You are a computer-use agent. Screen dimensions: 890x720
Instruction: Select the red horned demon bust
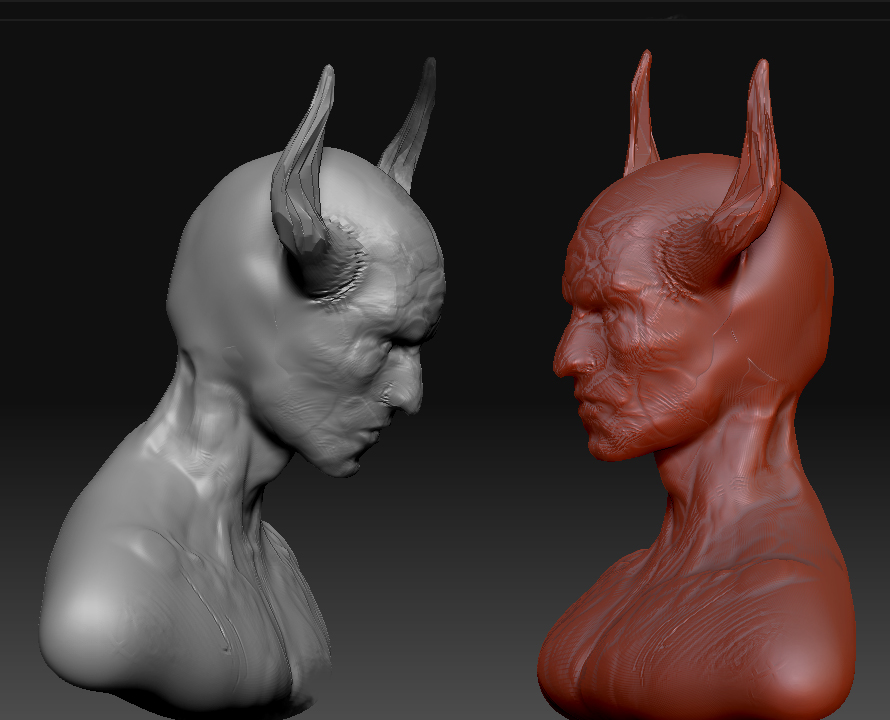coord(695,386)
